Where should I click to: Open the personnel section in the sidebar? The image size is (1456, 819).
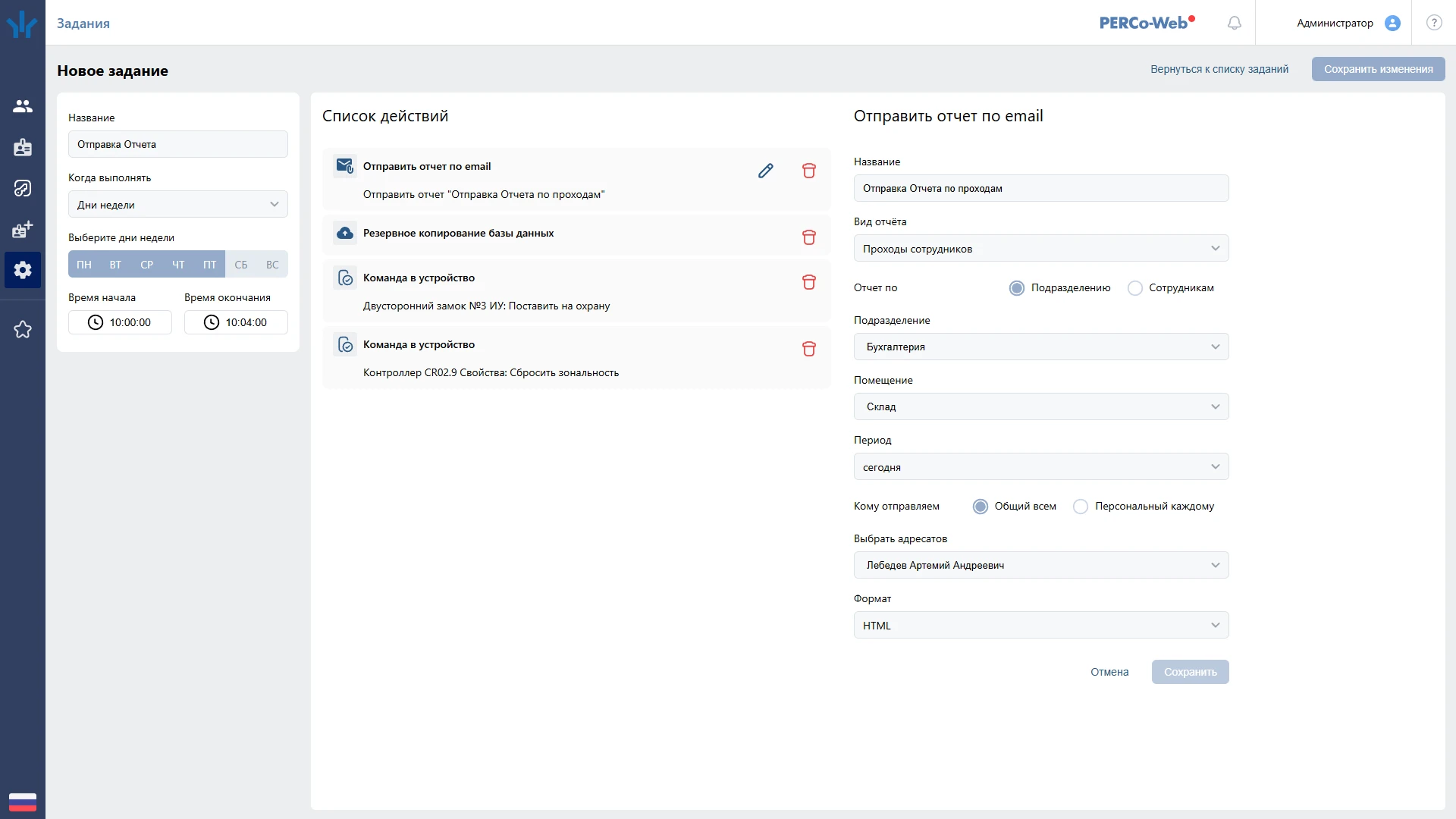pyautogui.click(x=23, y=106)
